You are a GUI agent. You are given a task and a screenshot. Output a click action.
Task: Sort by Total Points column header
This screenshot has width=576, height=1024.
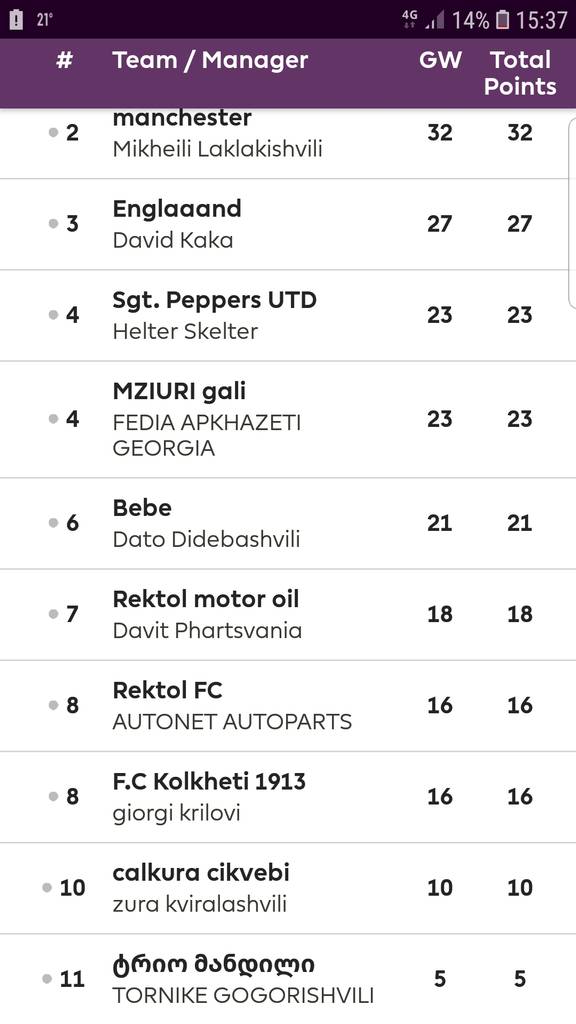520,73
